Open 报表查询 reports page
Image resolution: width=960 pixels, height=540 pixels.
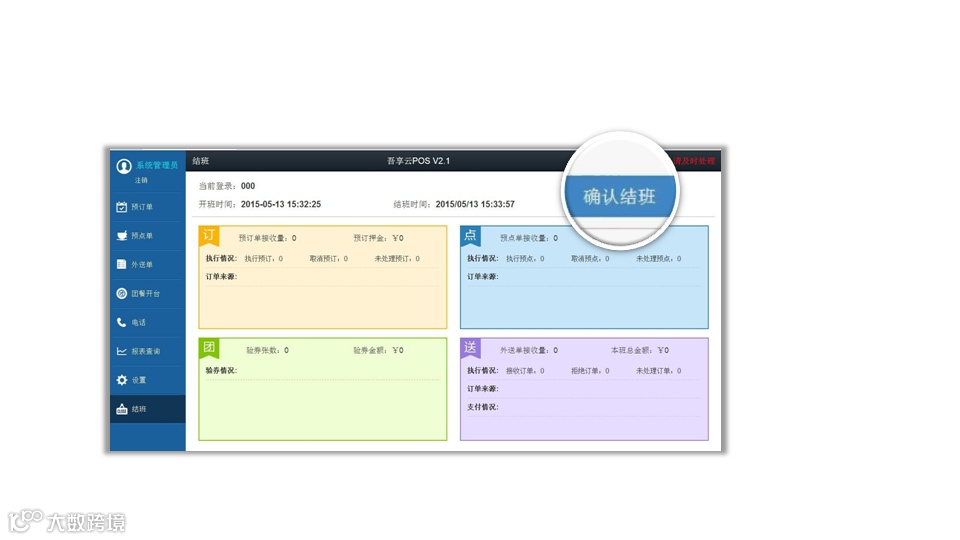pyautogui.click(x=148, y=351)
